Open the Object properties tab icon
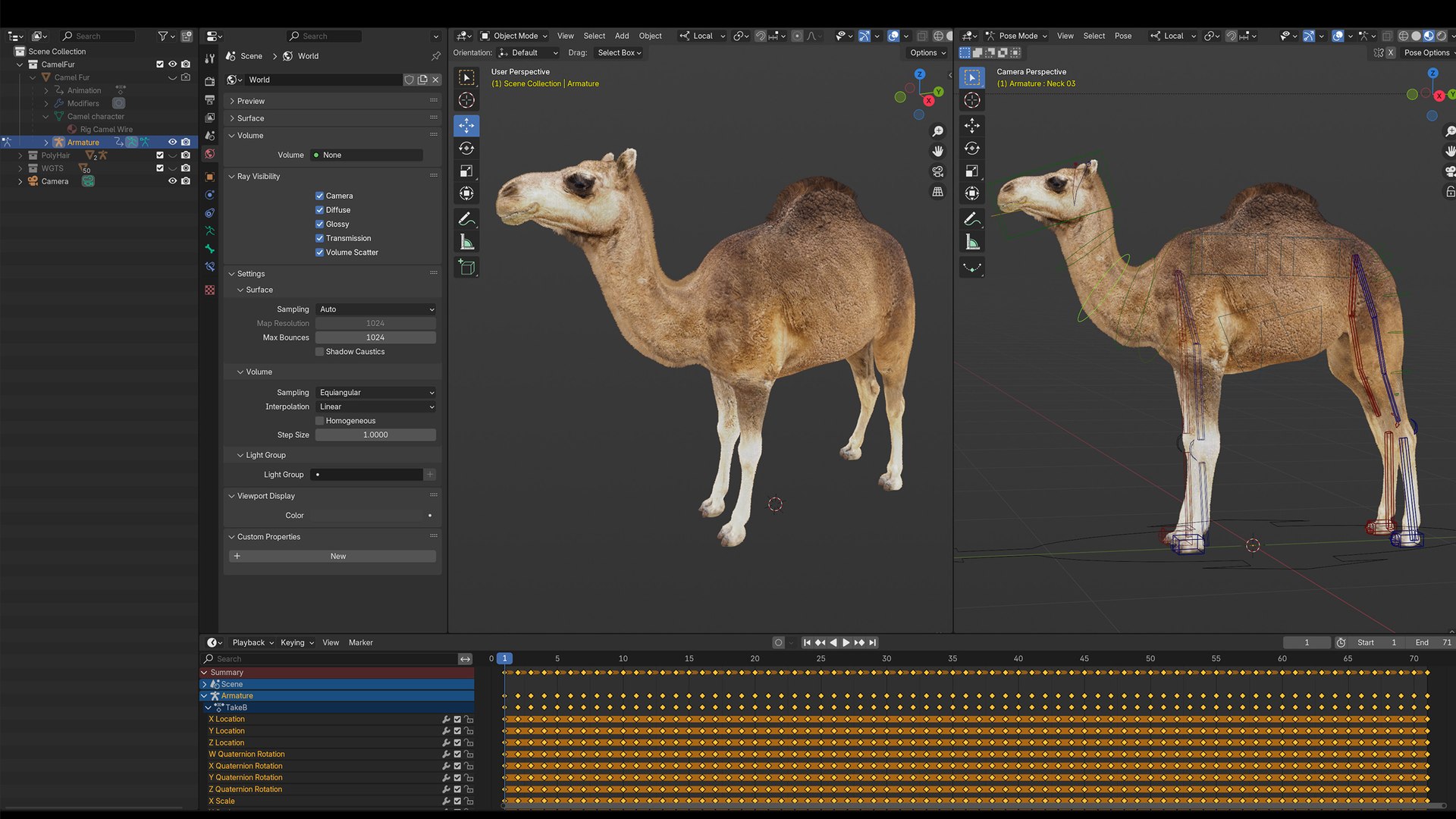This screenshot has width=1456, height=819. [210, 177]
